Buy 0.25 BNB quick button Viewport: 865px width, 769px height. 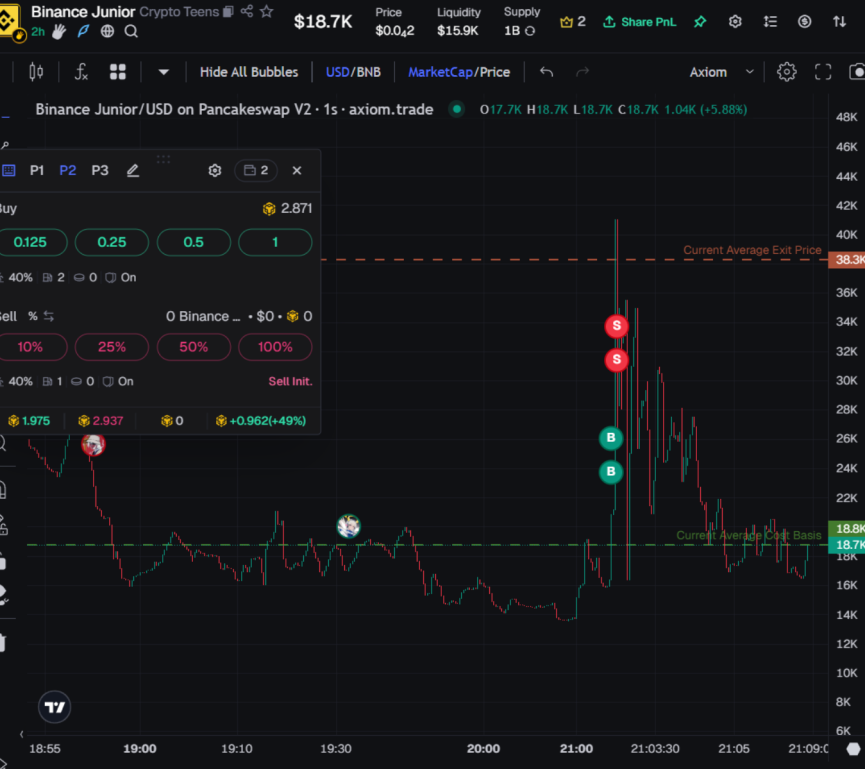(x=112, y=242)
